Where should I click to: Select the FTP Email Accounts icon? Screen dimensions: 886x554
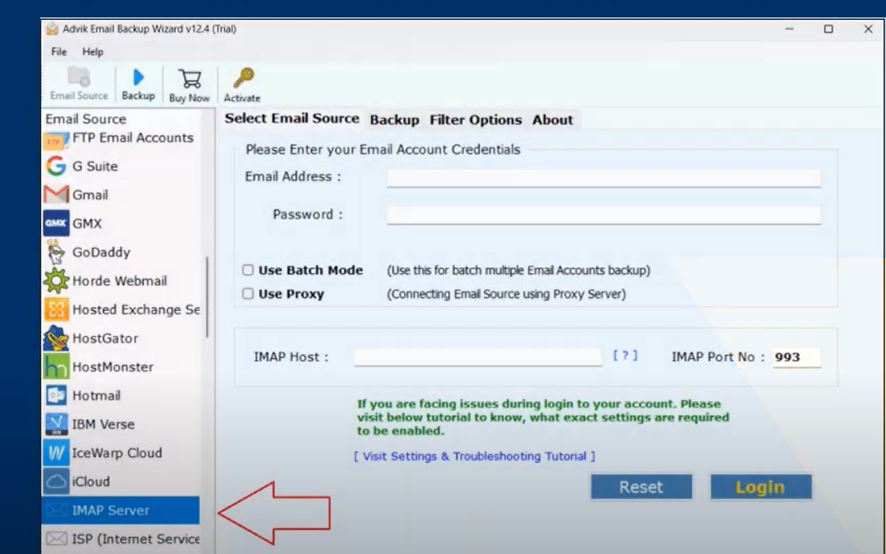56,141
